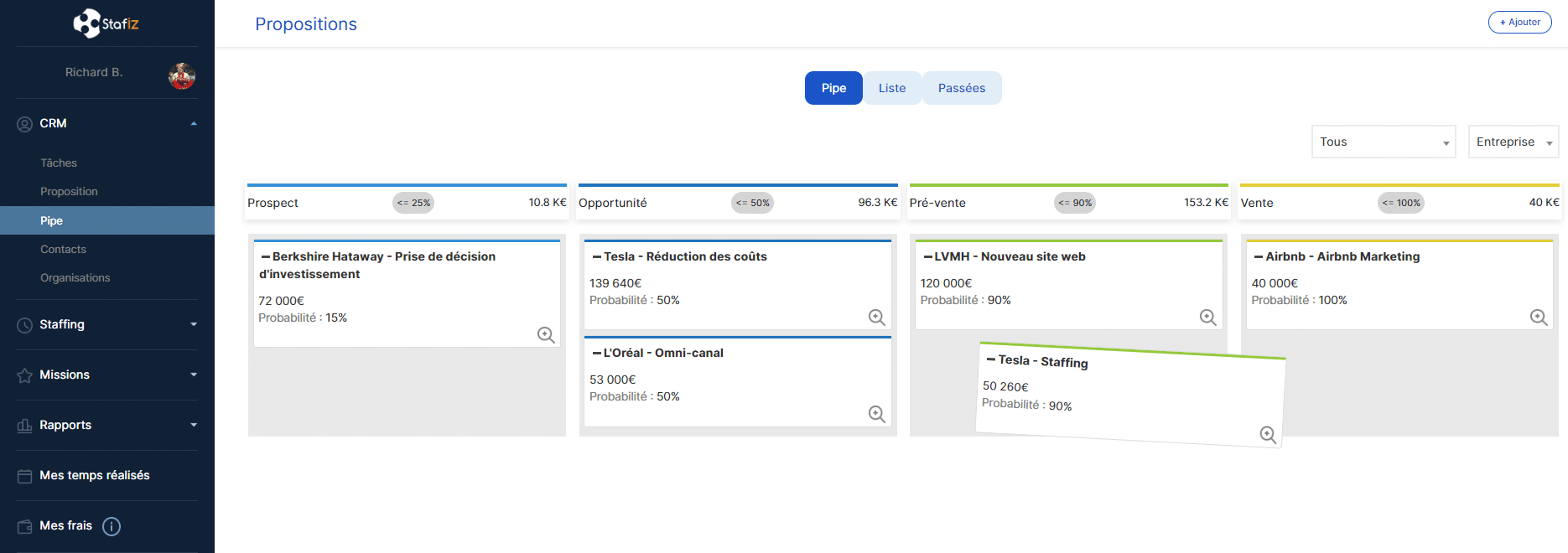1568x553 pixels.
Task: Collapse the LVMH Nouveau site web card
Action: coord(928,256)
